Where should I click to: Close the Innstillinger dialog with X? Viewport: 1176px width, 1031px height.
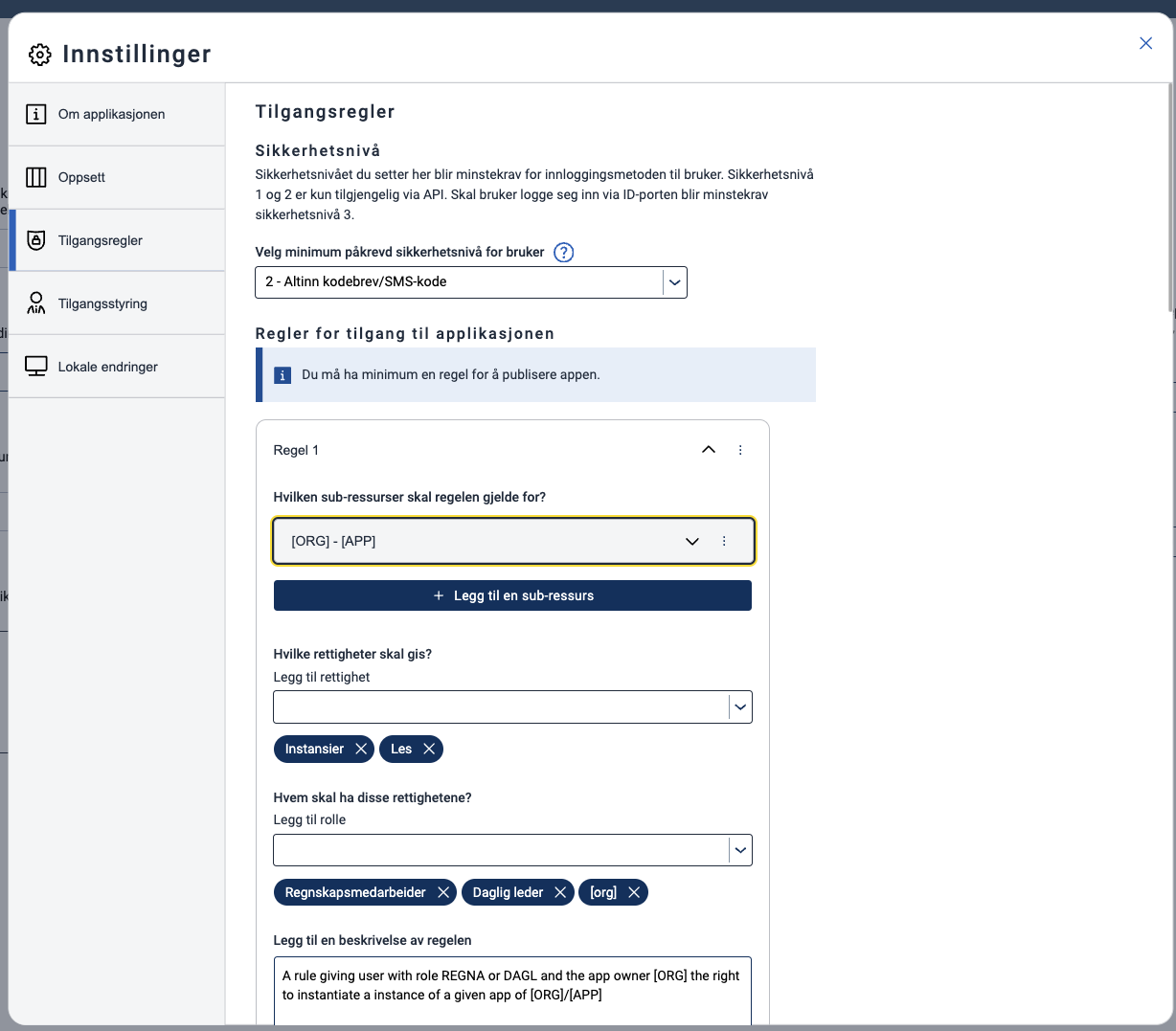(x=1145, y=43)
